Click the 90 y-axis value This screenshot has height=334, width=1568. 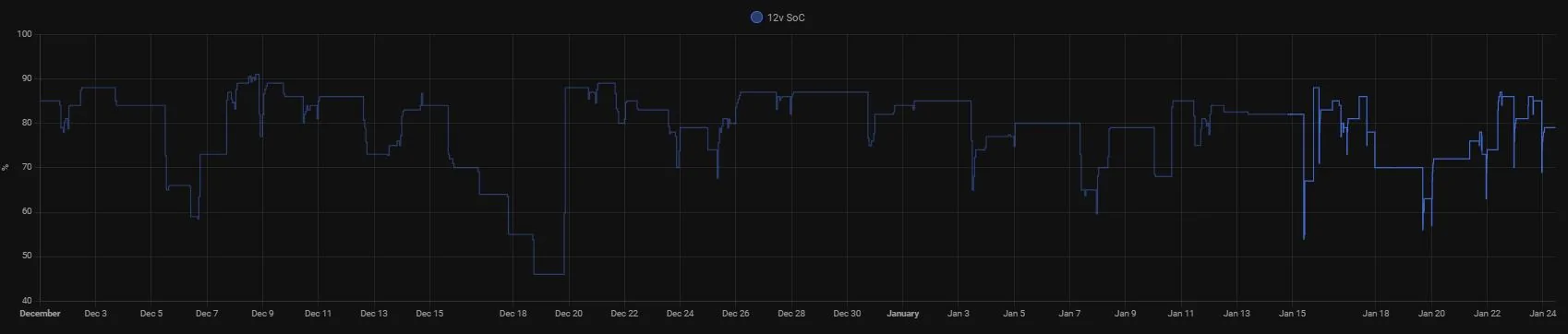(x=27, y=78)
